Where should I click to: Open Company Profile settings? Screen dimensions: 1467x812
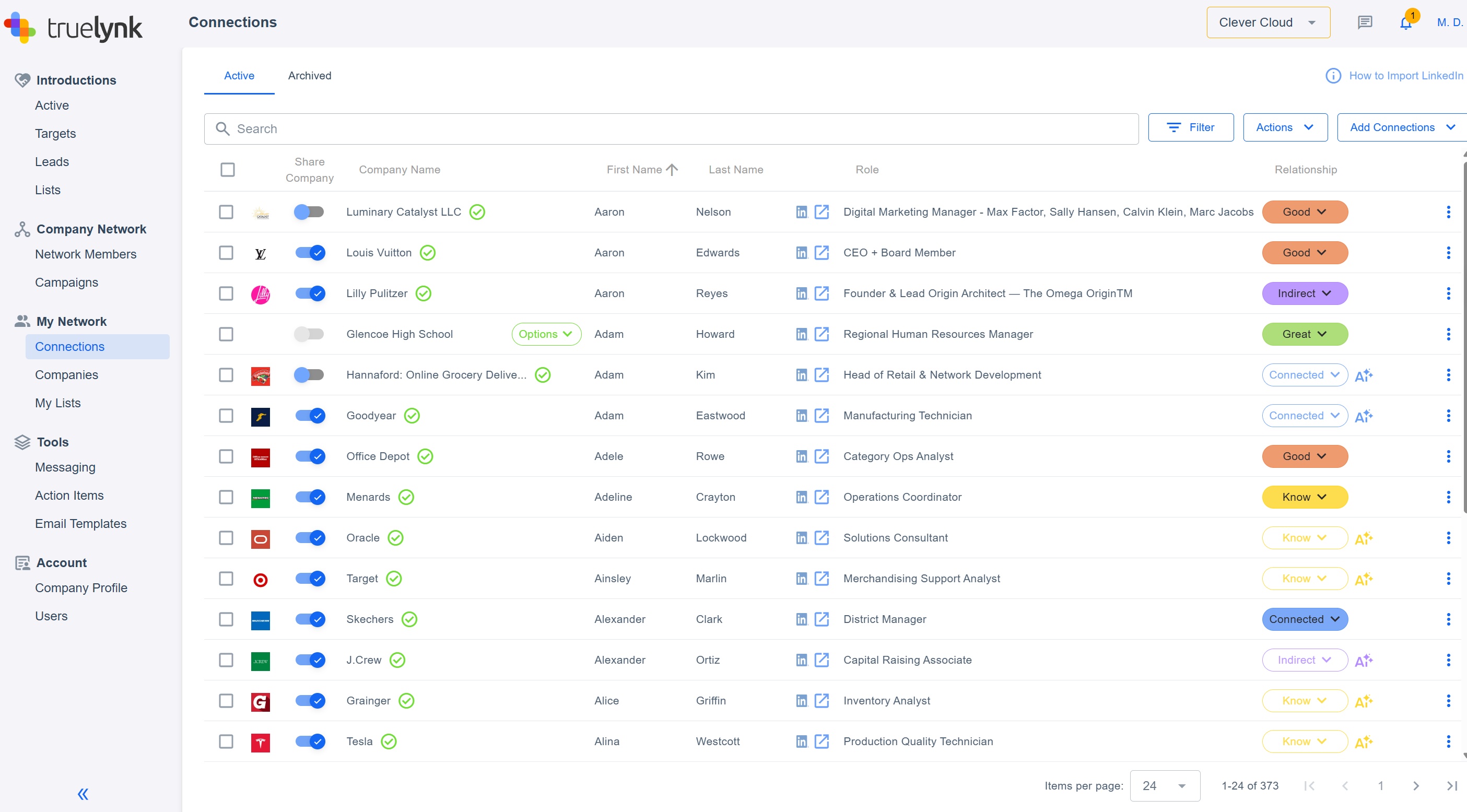coord(81,588)
